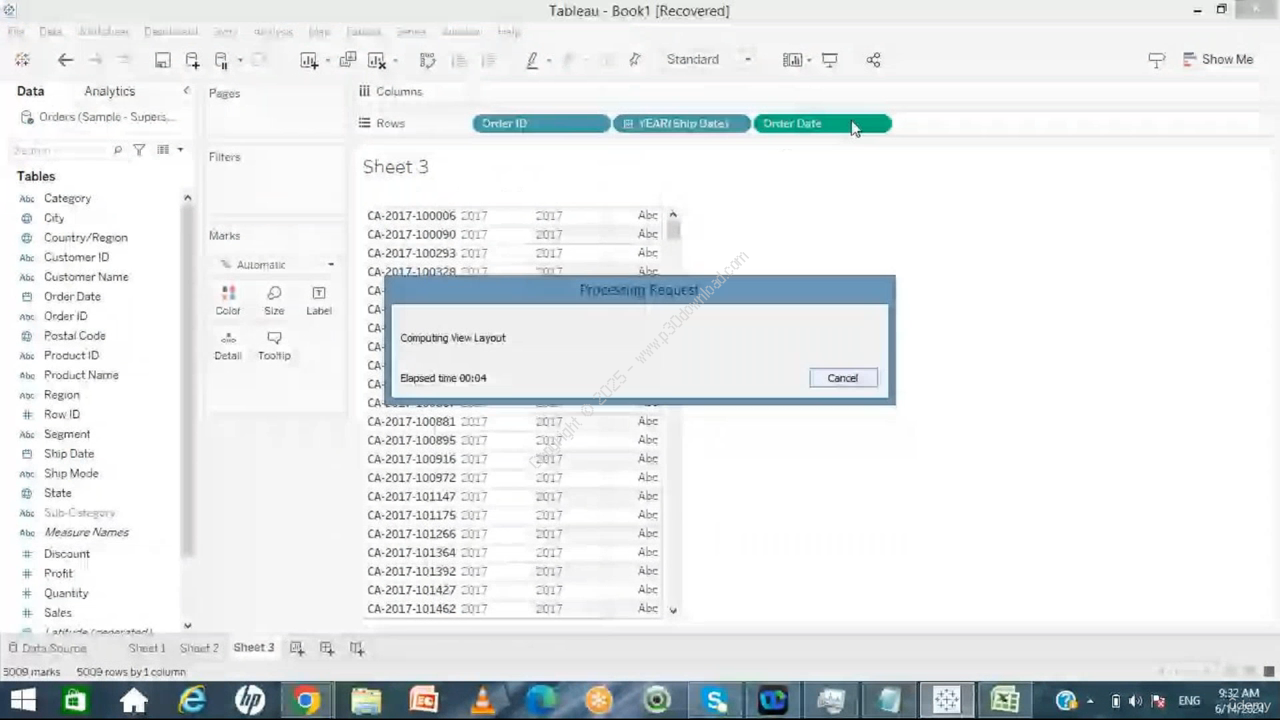
Task: Click the Fix Axes pin toolbar icon
Action: coord(634,60)
